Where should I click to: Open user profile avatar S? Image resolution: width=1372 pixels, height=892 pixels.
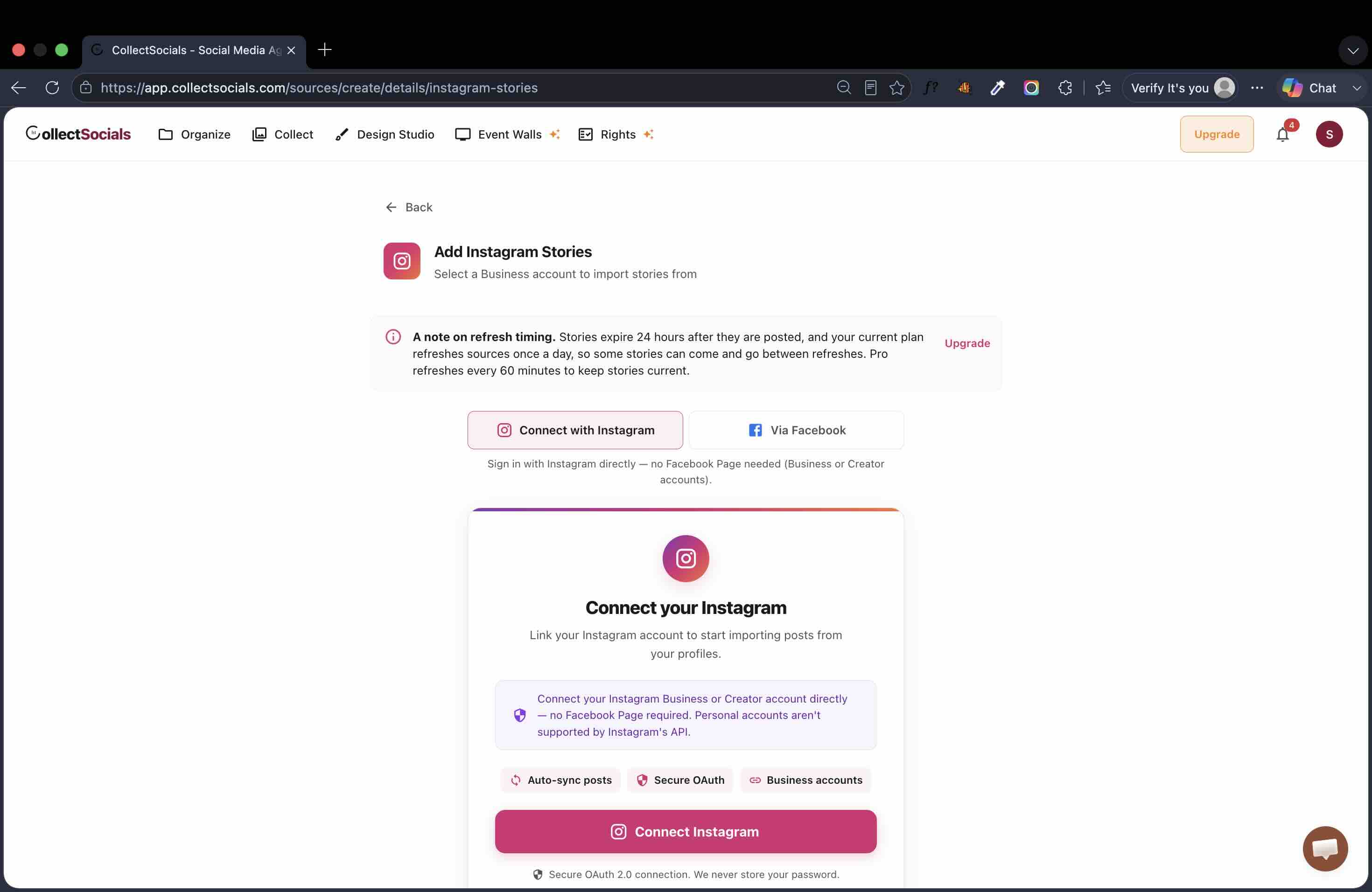(x=1329, y=134)
